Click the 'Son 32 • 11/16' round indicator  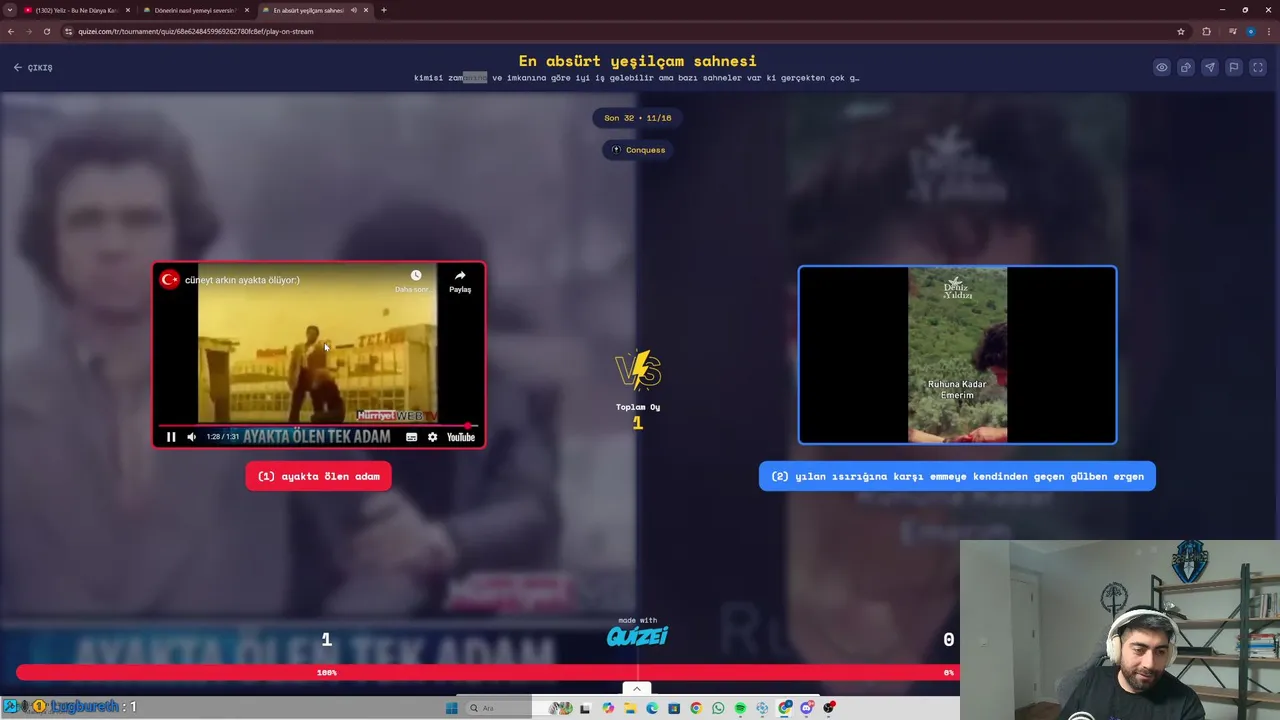[638, 118]
